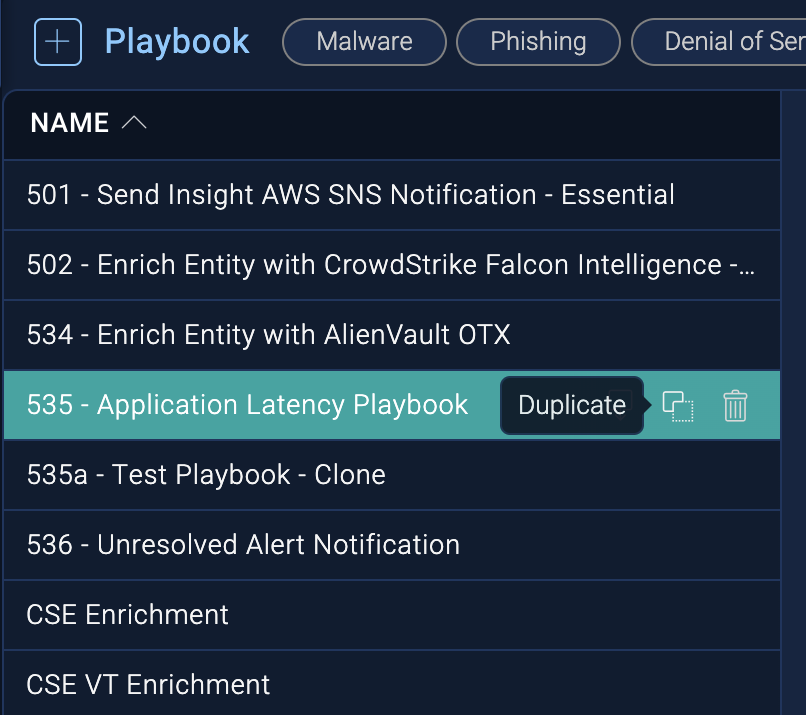Select 534 - Enrich Entity with AlienVault OTX
Image resolution: width=806 pixels, height=715 pixels.
coord(268,335)
